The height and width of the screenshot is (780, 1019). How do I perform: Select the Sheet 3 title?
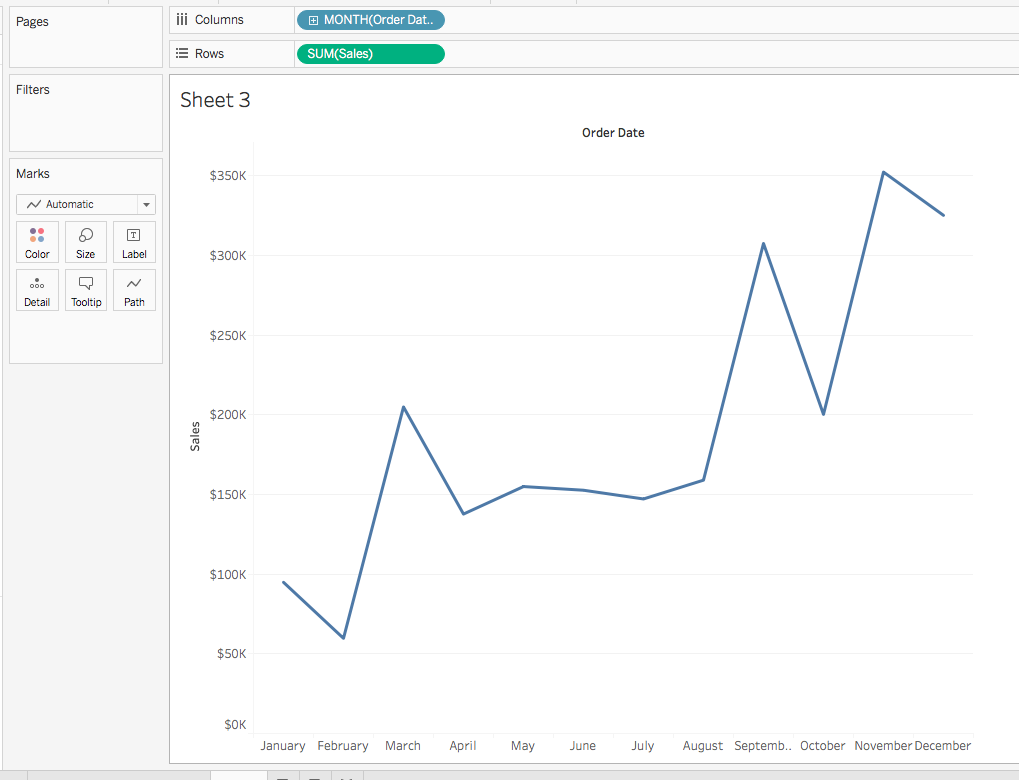pos(215,100)
